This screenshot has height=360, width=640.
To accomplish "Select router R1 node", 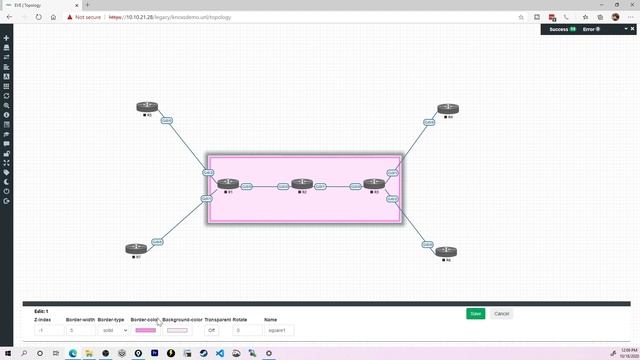I will tap(228, 184).
